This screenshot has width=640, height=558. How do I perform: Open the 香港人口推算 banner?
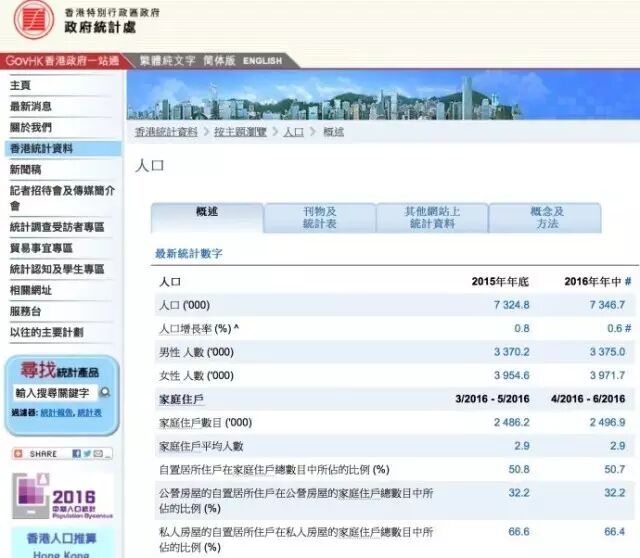(x=60, y=539)
